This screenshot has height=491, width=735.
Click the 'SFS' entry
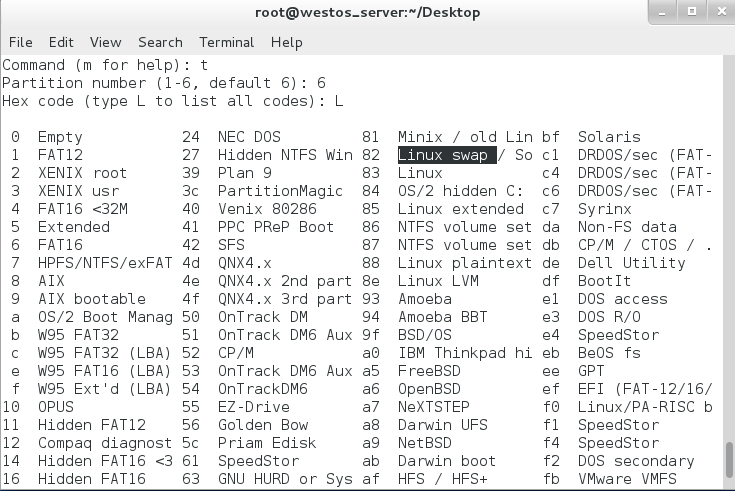point(231,245)
